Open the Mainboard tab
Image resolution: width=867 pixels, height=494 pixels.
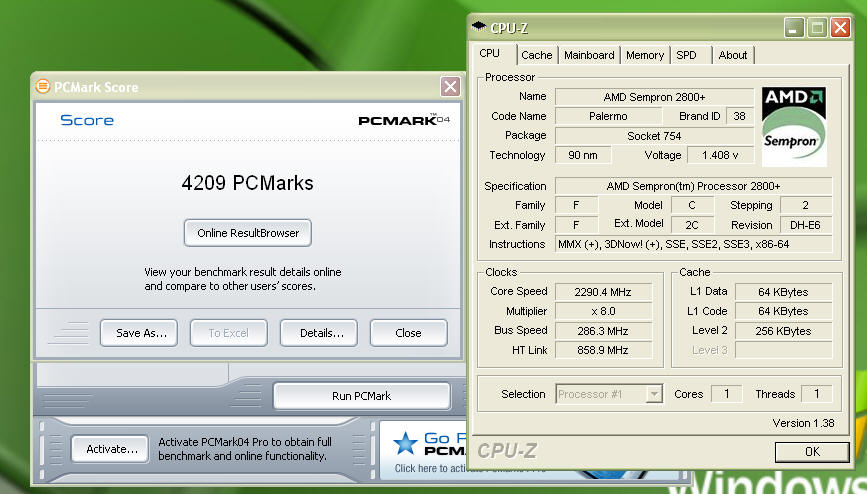(589, 55)
